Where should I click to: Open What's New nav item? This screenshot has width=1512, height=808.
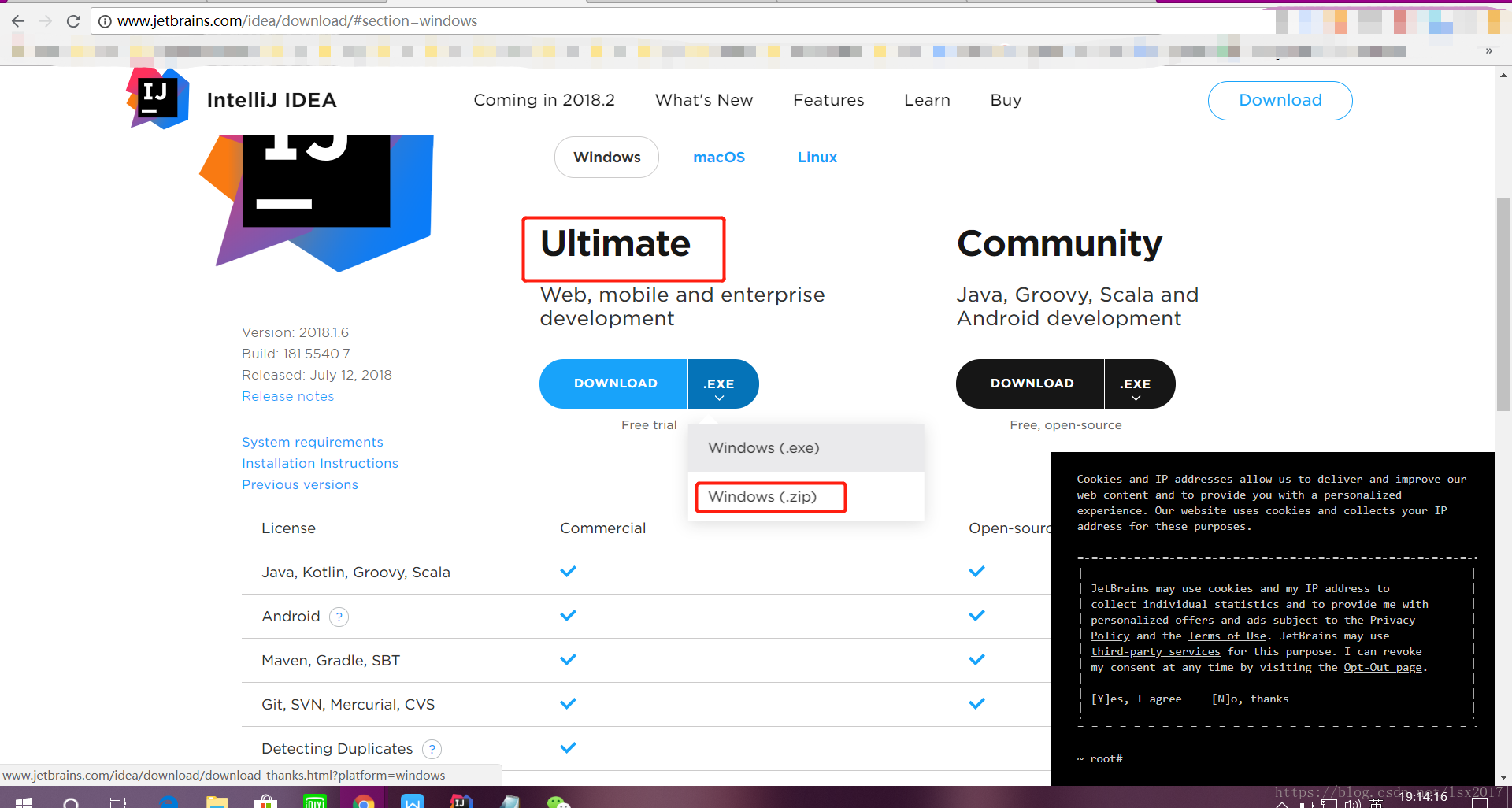tap(704, 100)
